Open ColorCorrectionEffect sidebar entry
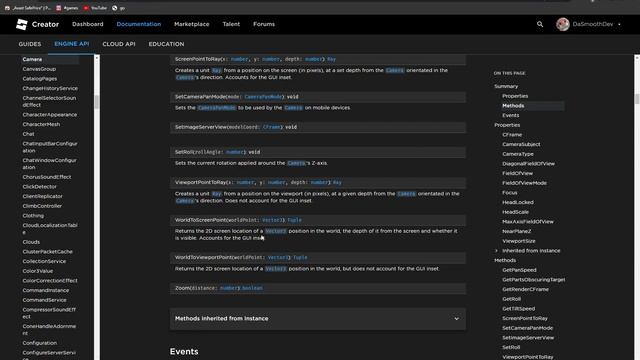The image size is (640, 360). point(50,280)
